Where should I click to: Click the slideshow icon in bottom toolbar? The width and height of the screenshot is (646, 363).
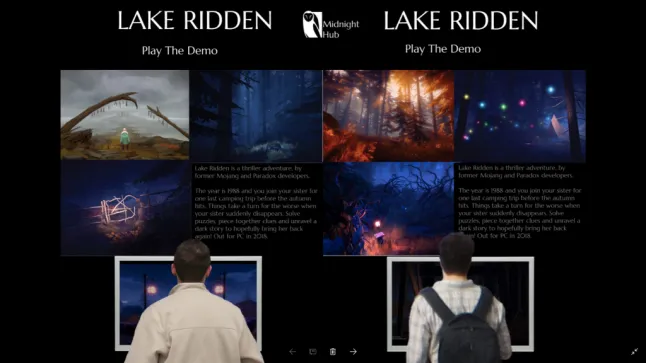(313, 351)
